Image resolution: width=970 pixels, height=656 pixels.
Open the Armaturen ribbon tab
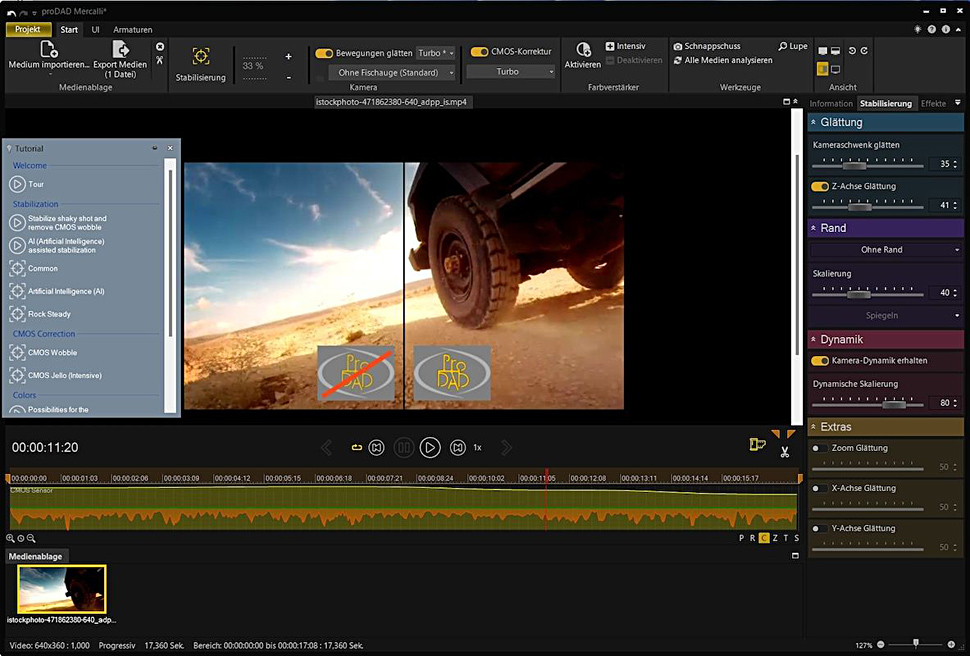pos(133,30)
